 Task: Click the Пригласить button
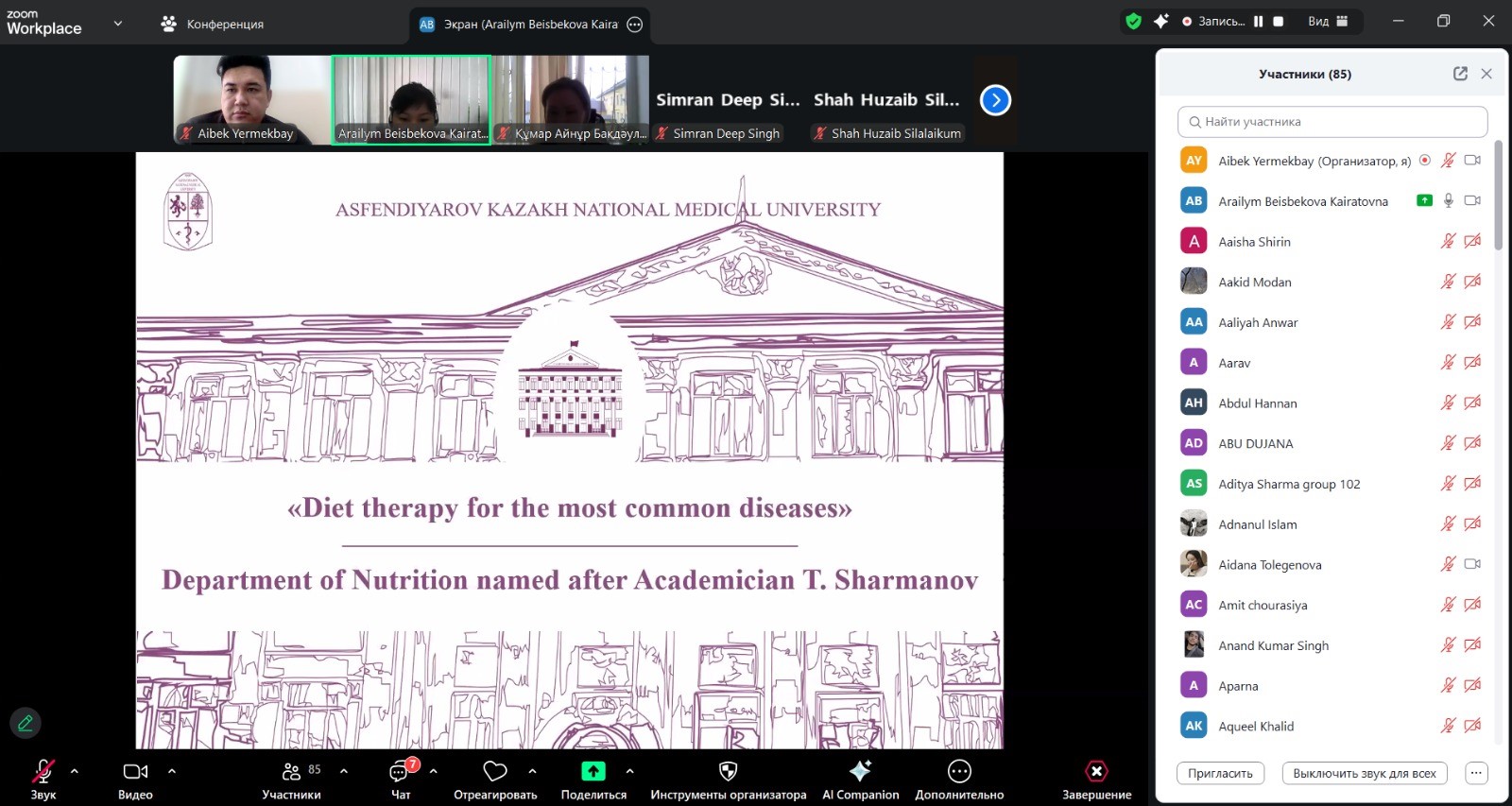(1220, 773)
